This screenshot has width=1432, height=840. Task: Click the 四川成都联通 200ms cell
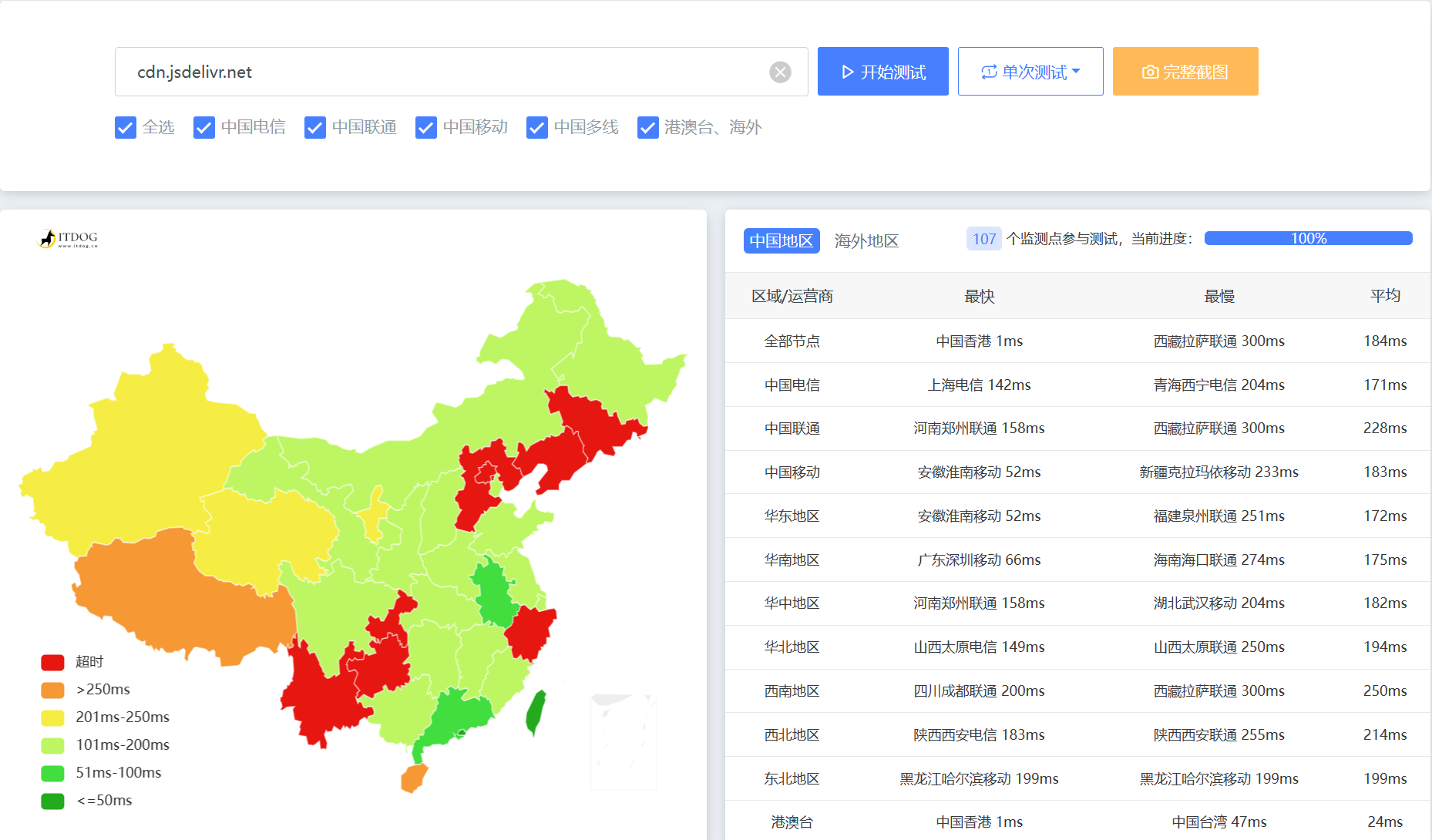pyautogui.click(x=980, y=691)
